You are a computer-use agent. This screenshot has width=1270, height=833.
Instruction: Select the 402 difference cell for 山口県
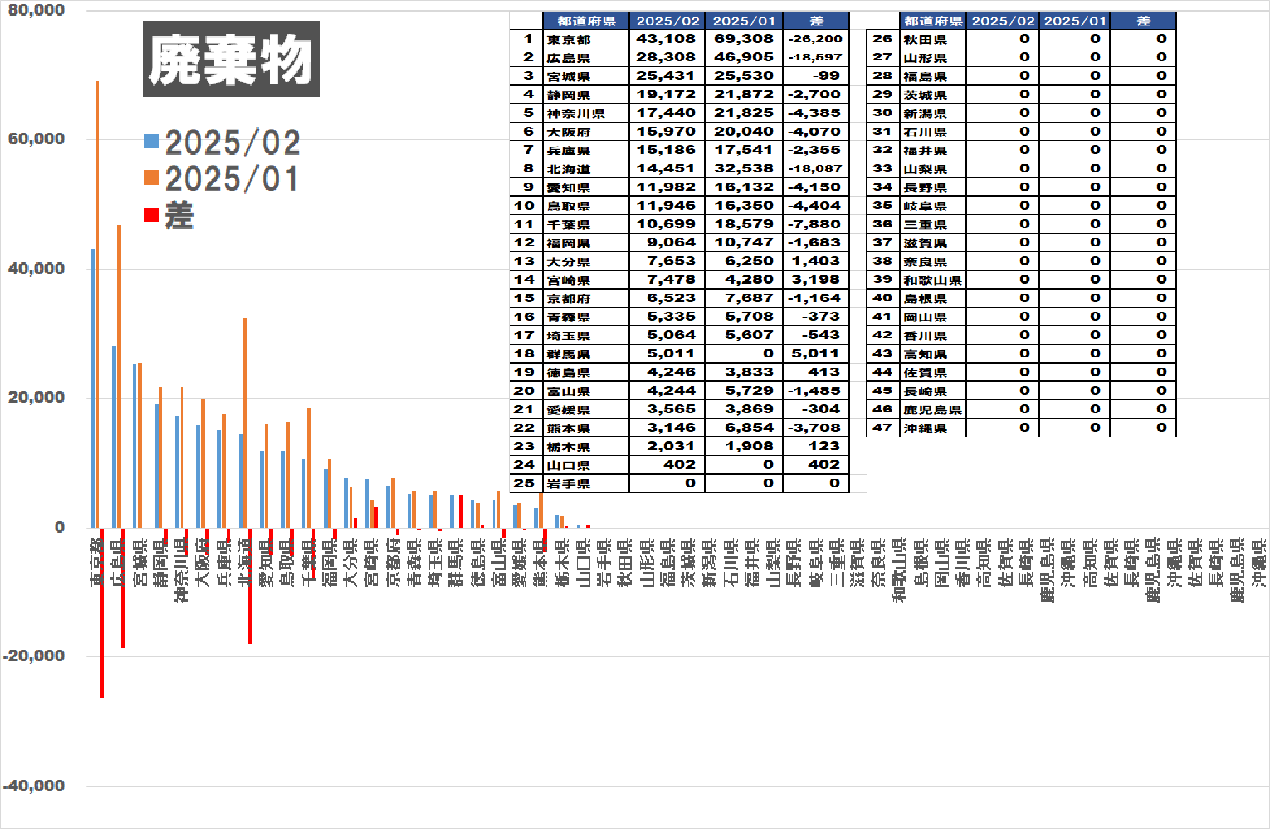tap(815, 465)
